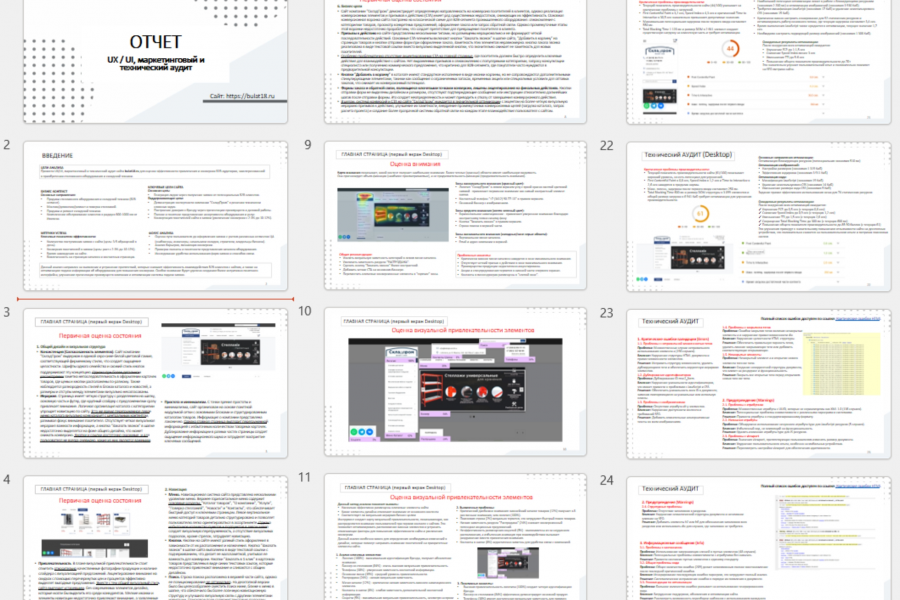Click slide number label 4

6,479
